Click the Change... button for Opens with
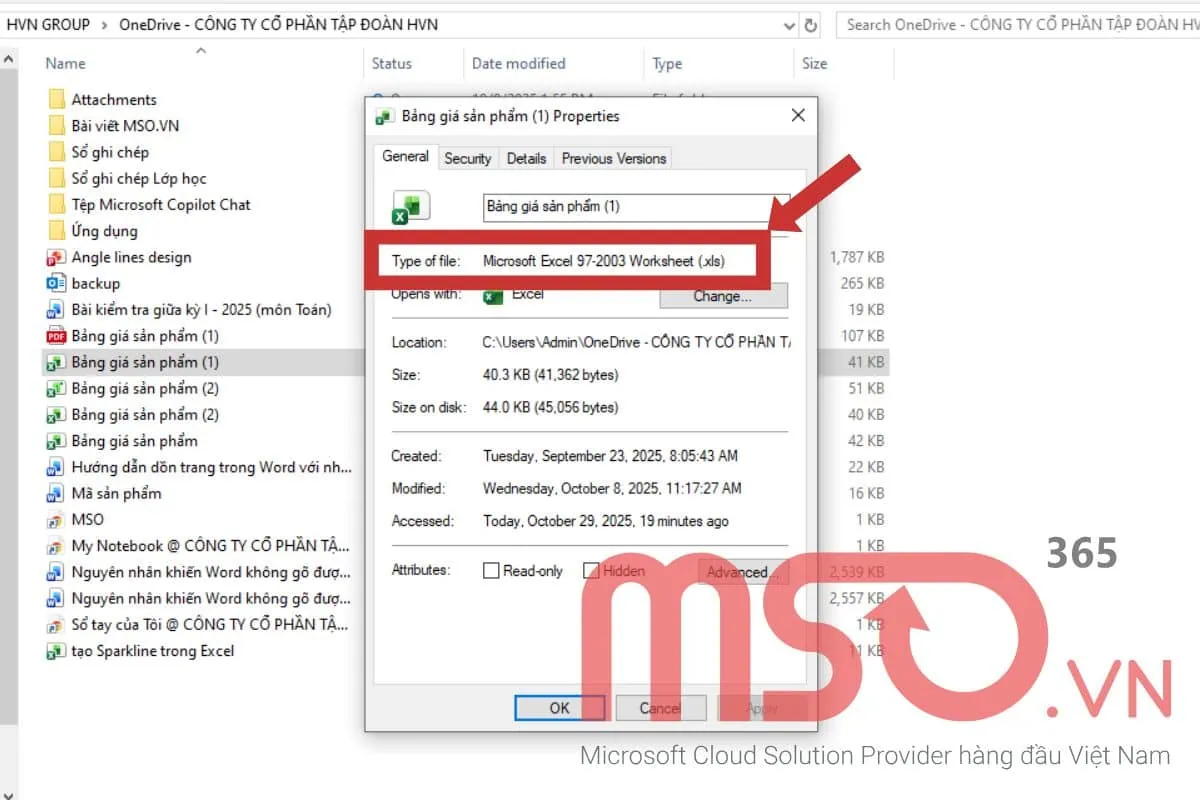1200x800 pixels. tap(723, 296)
